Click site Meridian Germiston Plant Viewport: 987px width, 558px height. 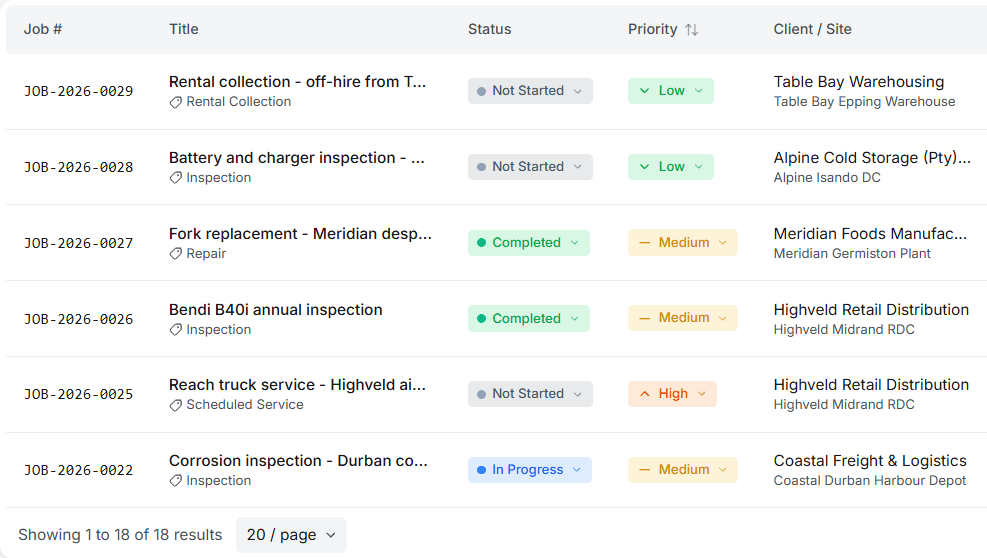pyautogui.click(x=852, y=254)
